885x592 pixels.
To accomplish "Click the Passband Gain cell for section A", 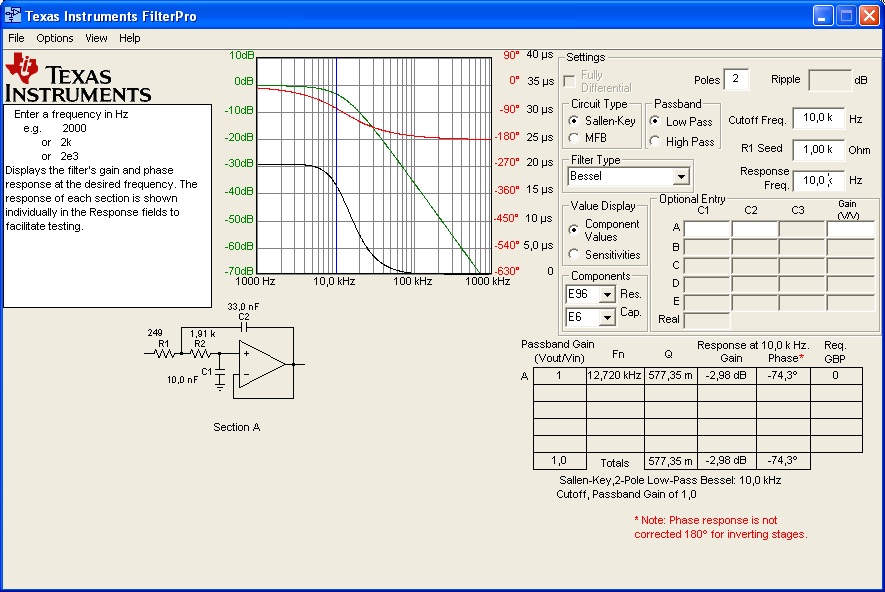I will click(559, 376).
